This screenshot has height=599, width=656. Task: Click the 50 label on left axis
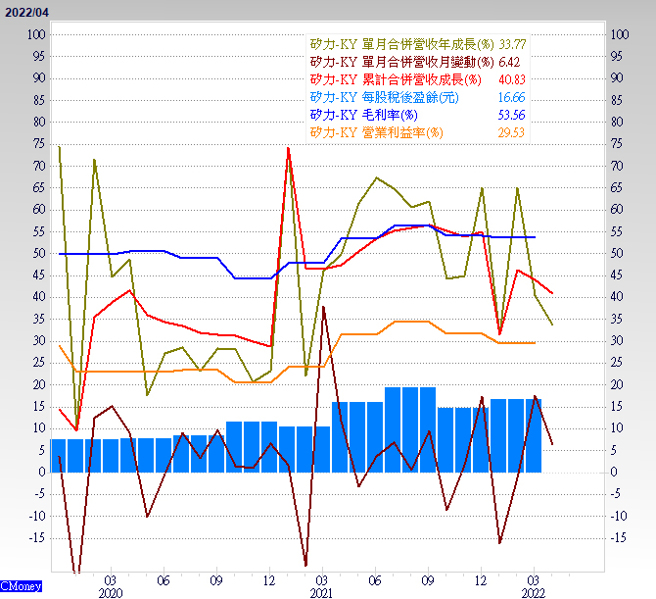click(x=40, y=253)
